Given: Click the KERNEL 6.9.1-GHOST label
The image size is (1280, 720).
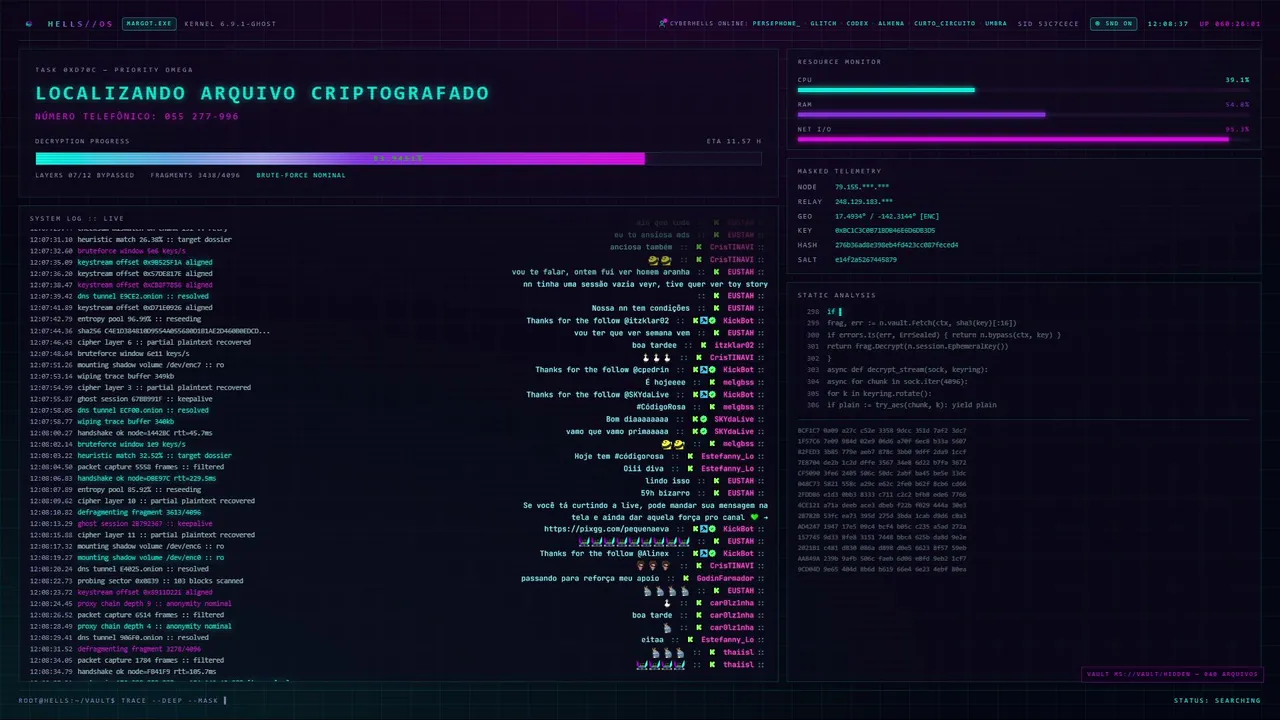Looking at the screenshot, I should pyautogui.click(x=230, y=23).
